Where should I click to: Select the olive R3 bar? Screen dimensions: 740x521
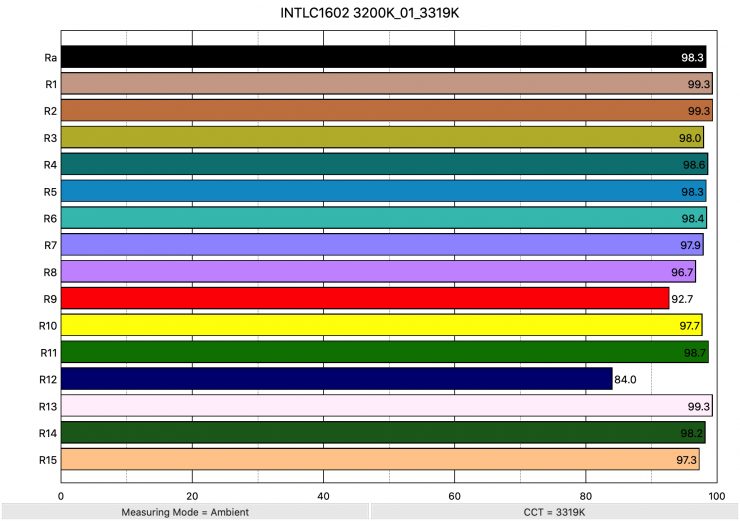pos(382,137)
